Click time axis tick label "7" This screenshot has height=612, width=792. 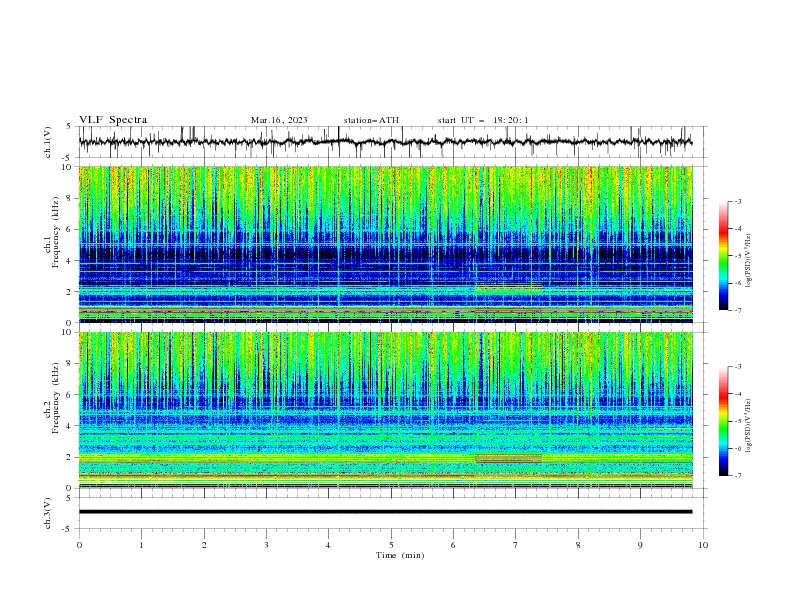(516, 545)
